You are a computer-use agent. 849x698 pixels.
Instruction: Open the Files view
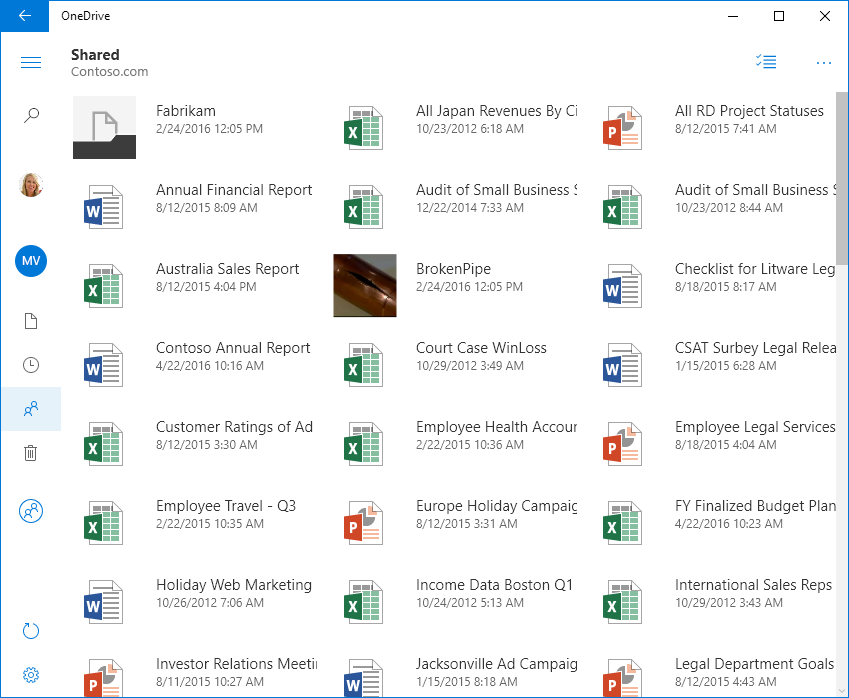pyautogui.click(x=30, y=320)
